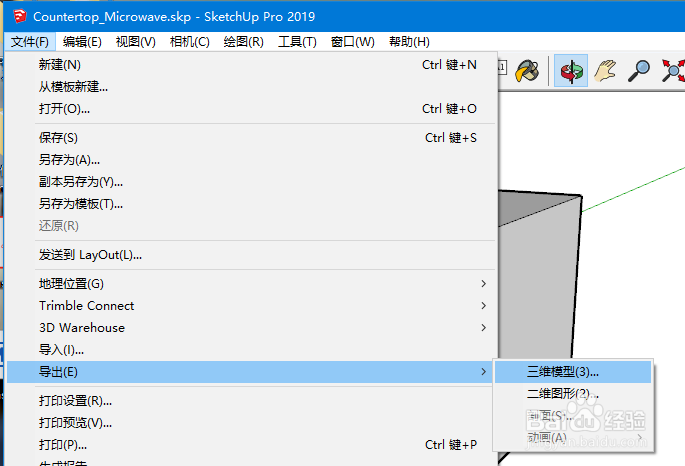Expand the 动画(A) export submenu

pos(573,438)
